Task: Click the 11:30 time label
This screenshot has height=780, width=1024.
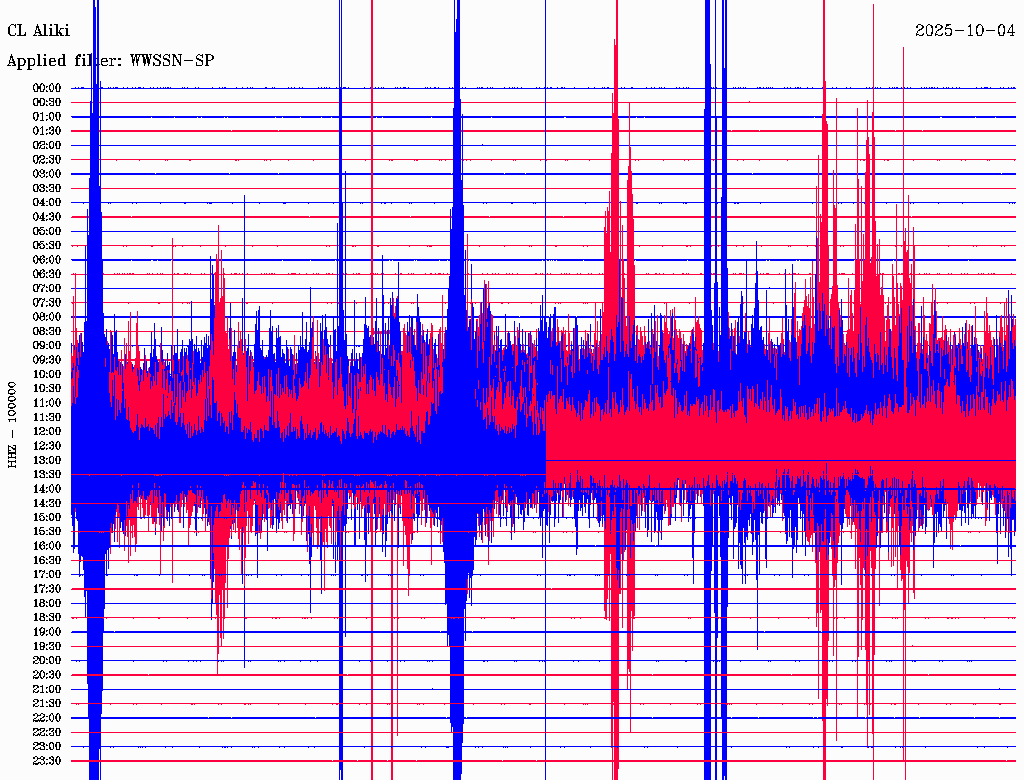Action: pyautogui.click(x=47, y=417)
